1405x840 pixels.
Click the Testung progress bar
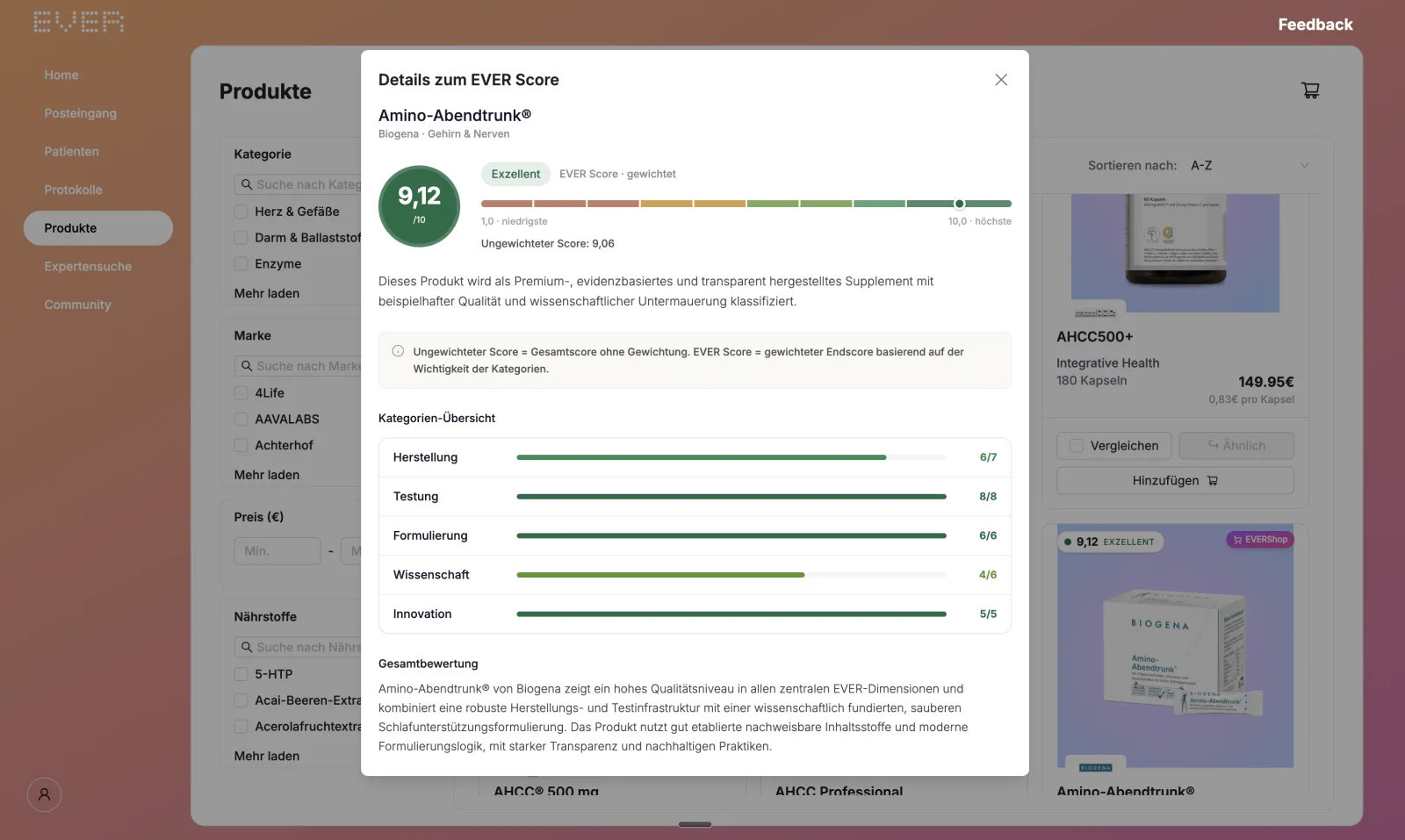731,497
